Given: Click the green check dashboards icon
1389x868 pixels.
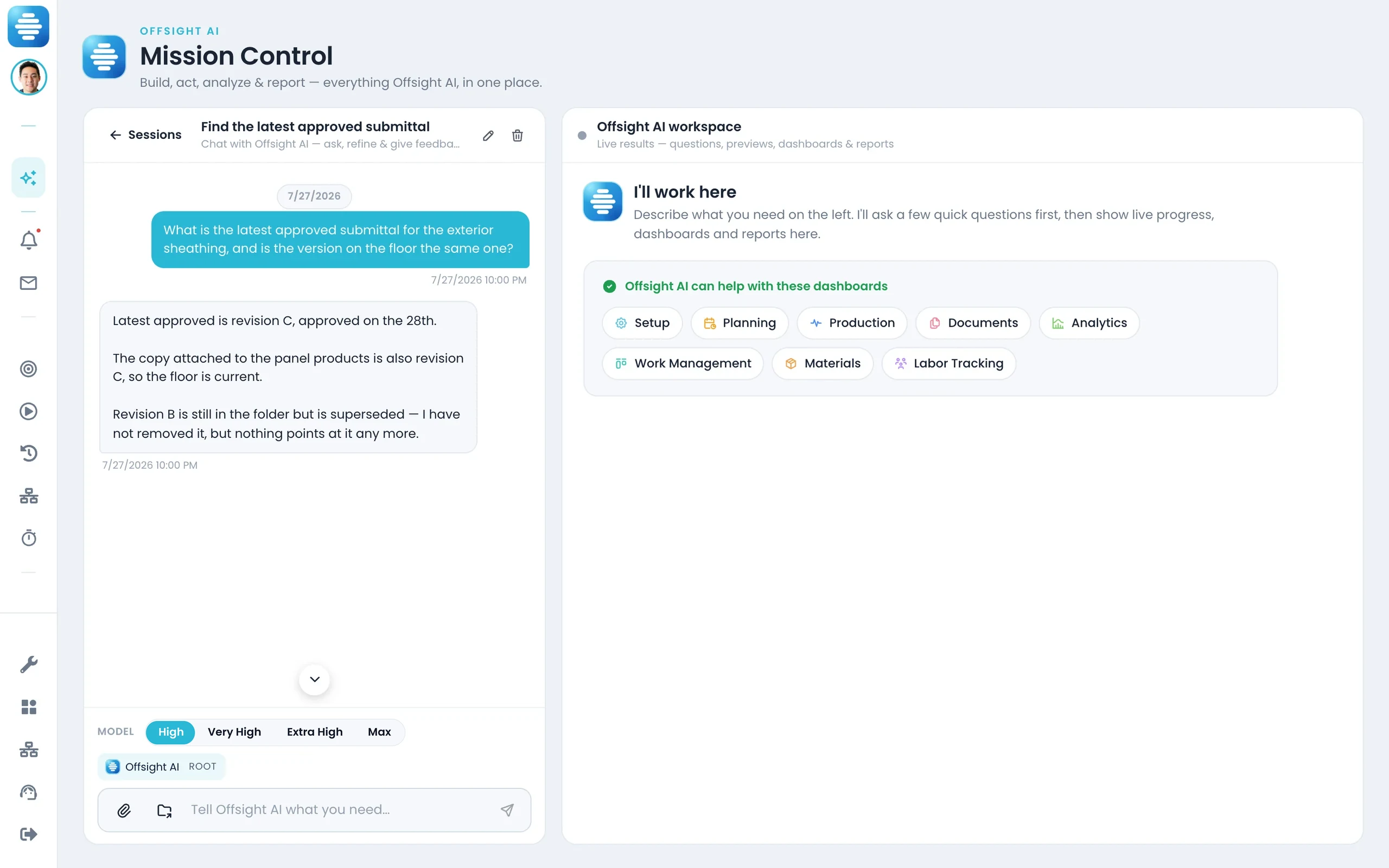Looking at the screenshot, I should pyautogui.click(x=609, y=286).
